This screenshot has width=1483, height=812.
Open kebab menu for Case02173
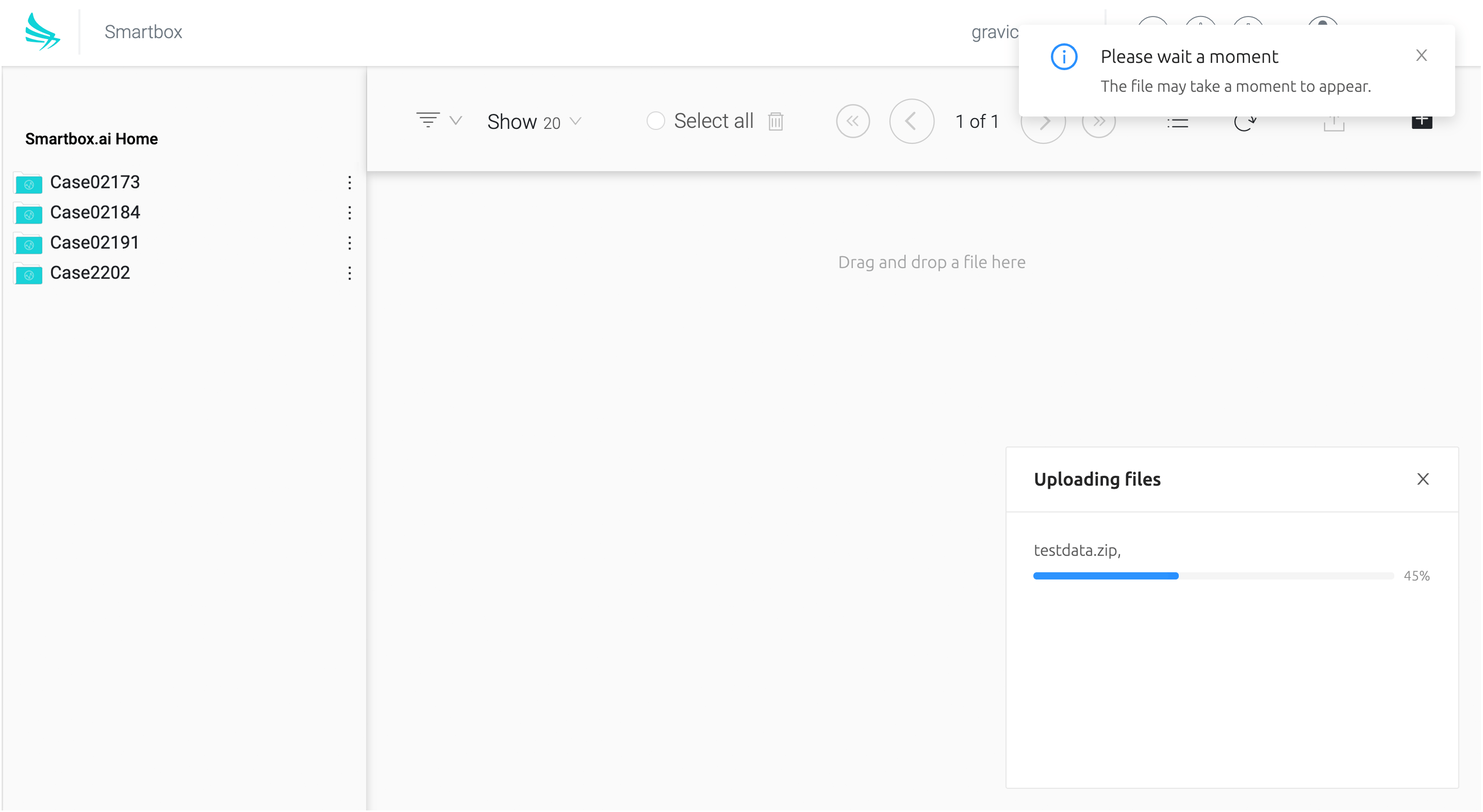point(350,183)
